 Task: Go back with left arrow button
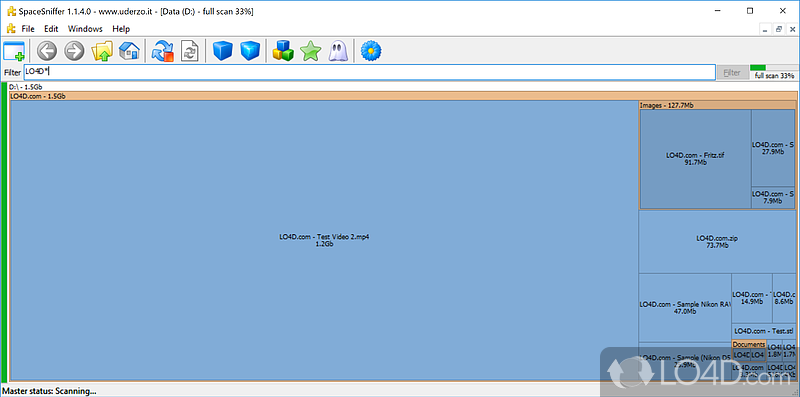(x=47, y=51)
